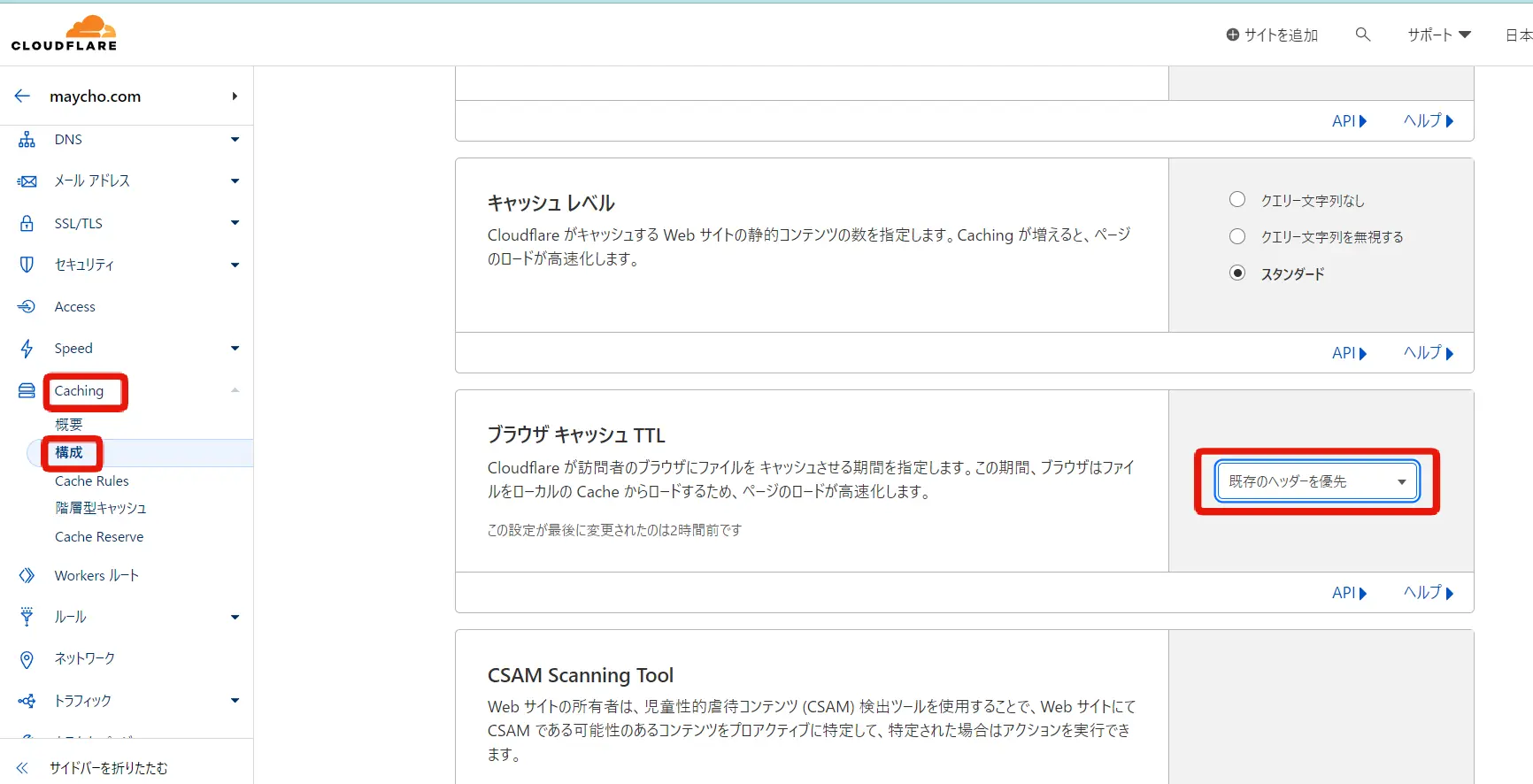Click the サイトを追加 button
The width and height of the screenshot is (1533, 784).
(1272, 35)
